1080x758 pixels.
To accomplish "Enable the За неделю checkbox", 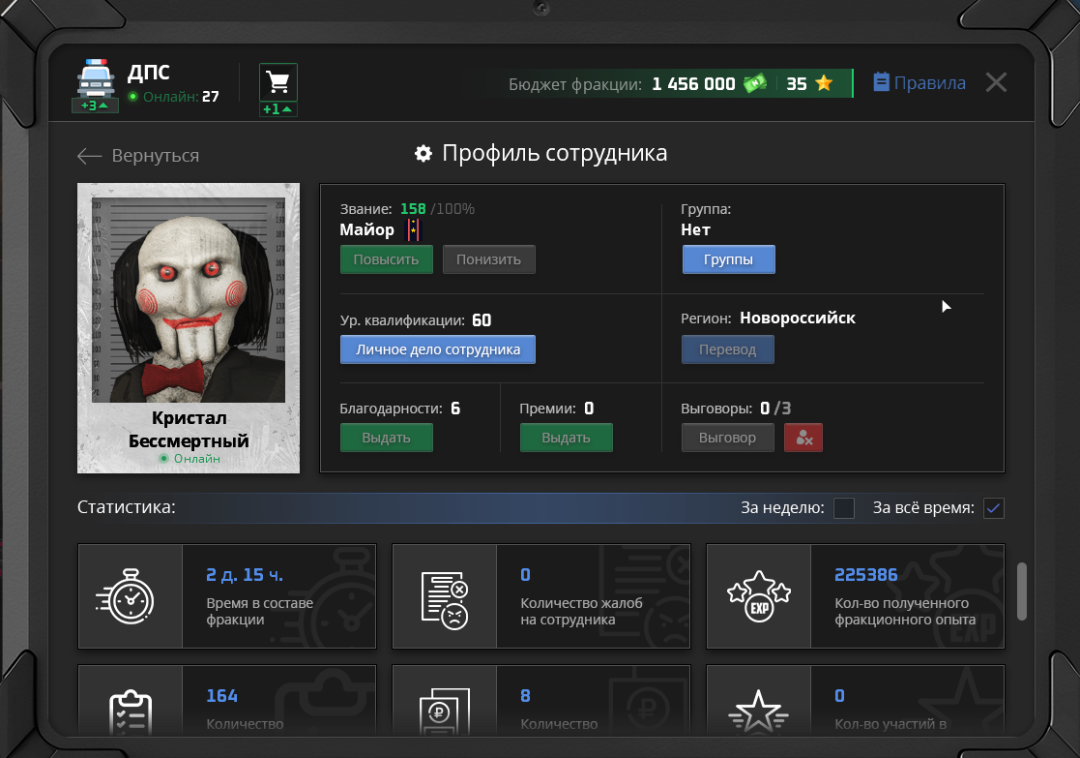I will 844,508.
